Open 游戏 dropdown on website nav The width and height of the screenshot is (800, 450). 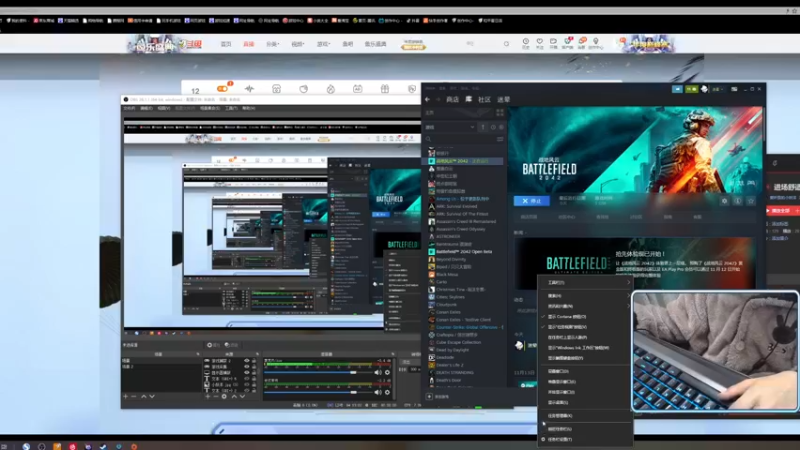323,44
